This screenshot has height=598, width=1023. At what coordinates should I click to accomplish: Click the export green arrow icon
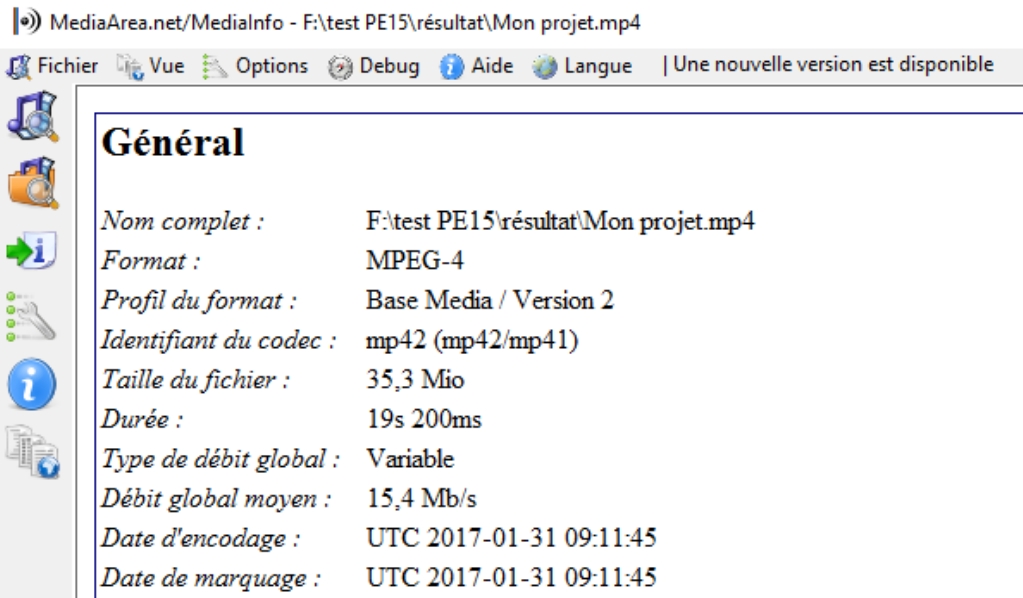31,250
